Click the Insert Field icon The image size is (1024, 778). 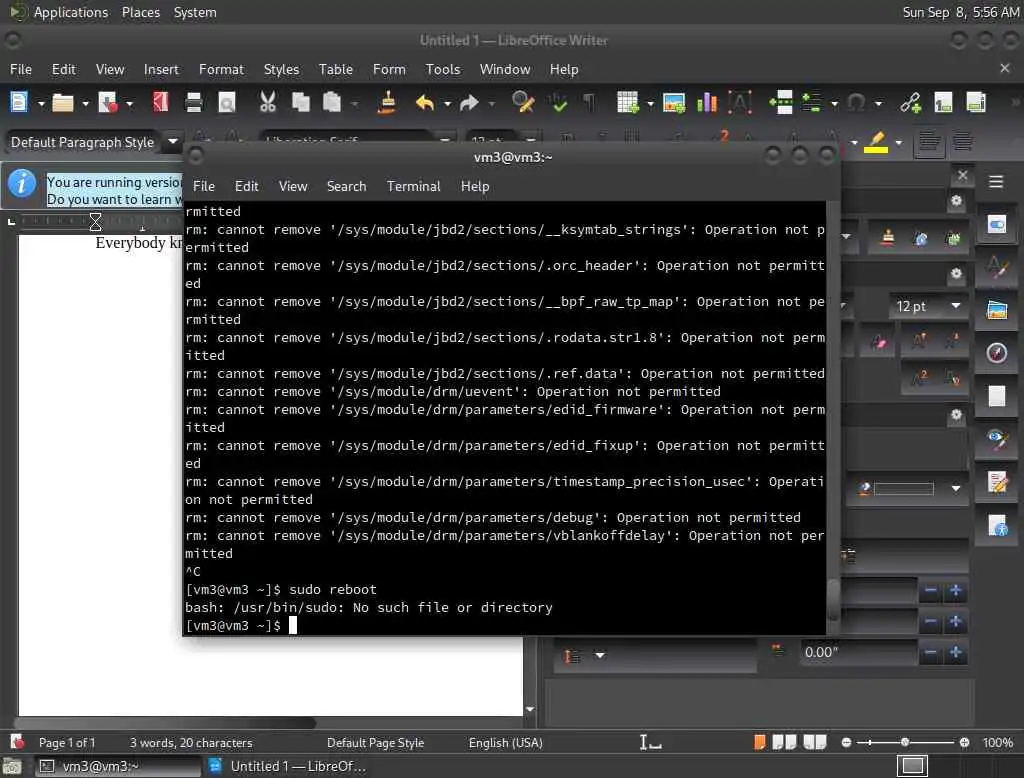point(812,103)
